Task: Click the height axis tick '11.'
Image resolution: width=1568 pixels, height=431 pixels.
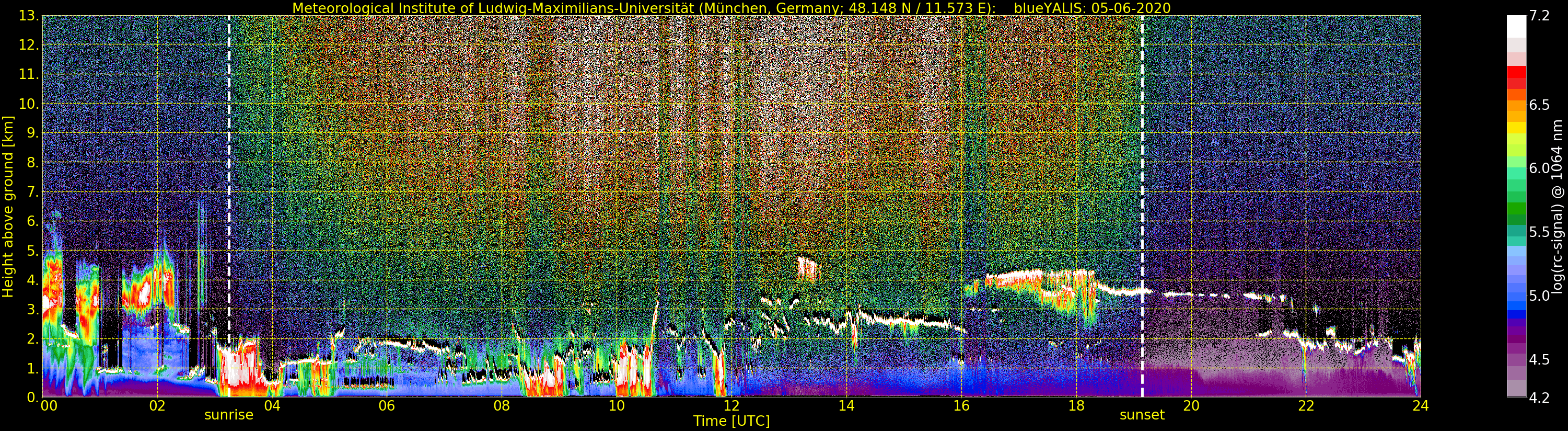Action: pyautogui.click(x=29, y=74)
